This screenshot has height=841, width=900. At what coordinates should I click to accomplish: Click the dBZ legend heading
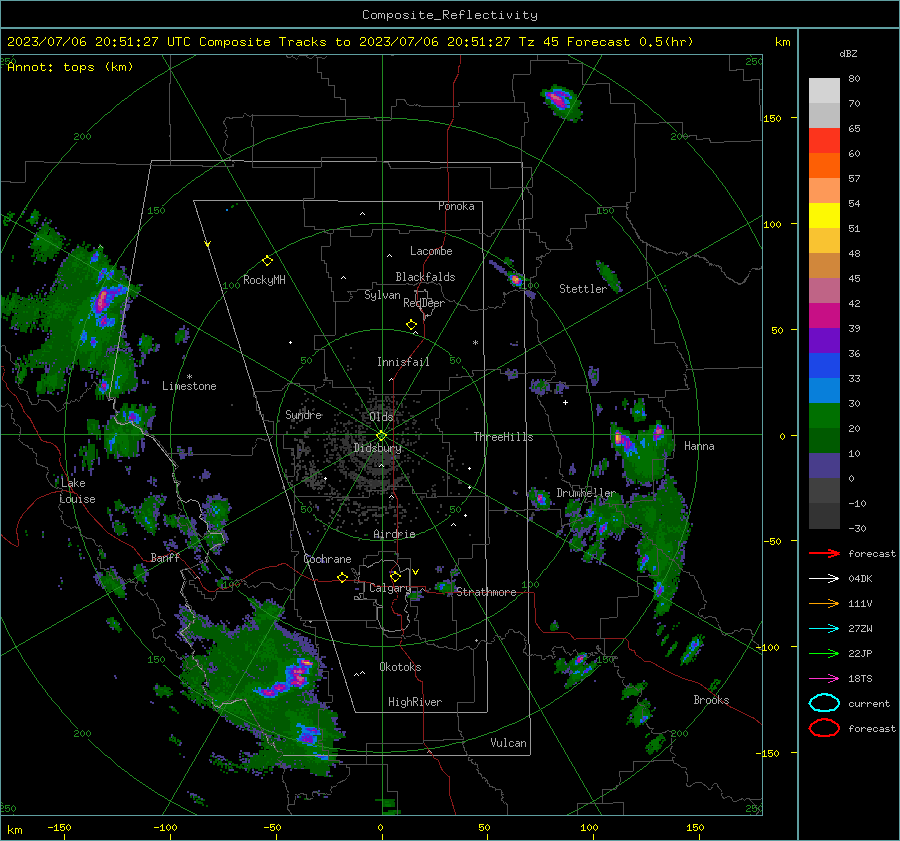848,53
